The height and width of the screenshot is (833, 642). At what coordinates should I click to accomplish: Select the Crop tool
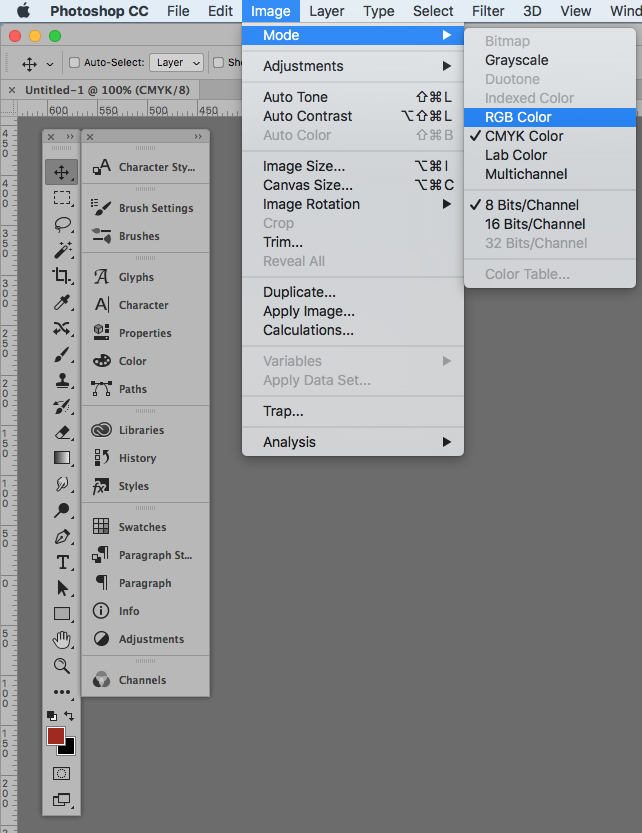click(x=62, y=276)
